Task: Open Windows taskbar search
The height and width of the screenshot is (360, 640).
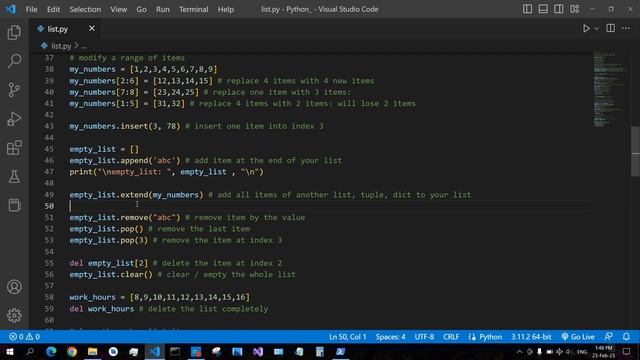Action: (30, 351)
